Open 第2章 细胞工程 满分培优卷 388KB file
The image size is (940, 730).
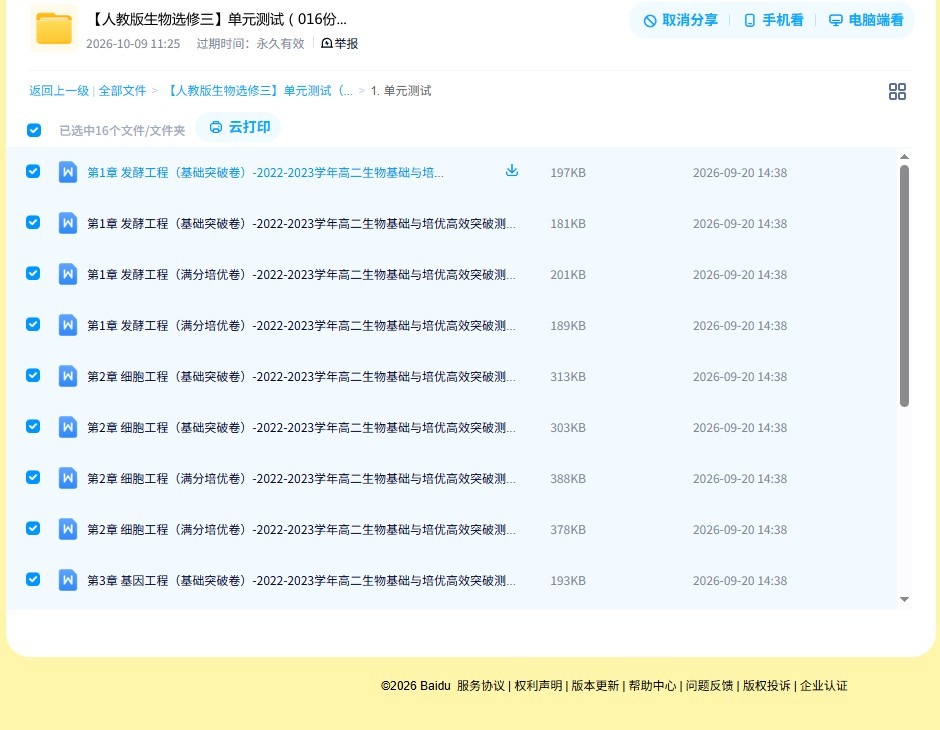coord(301,478)
